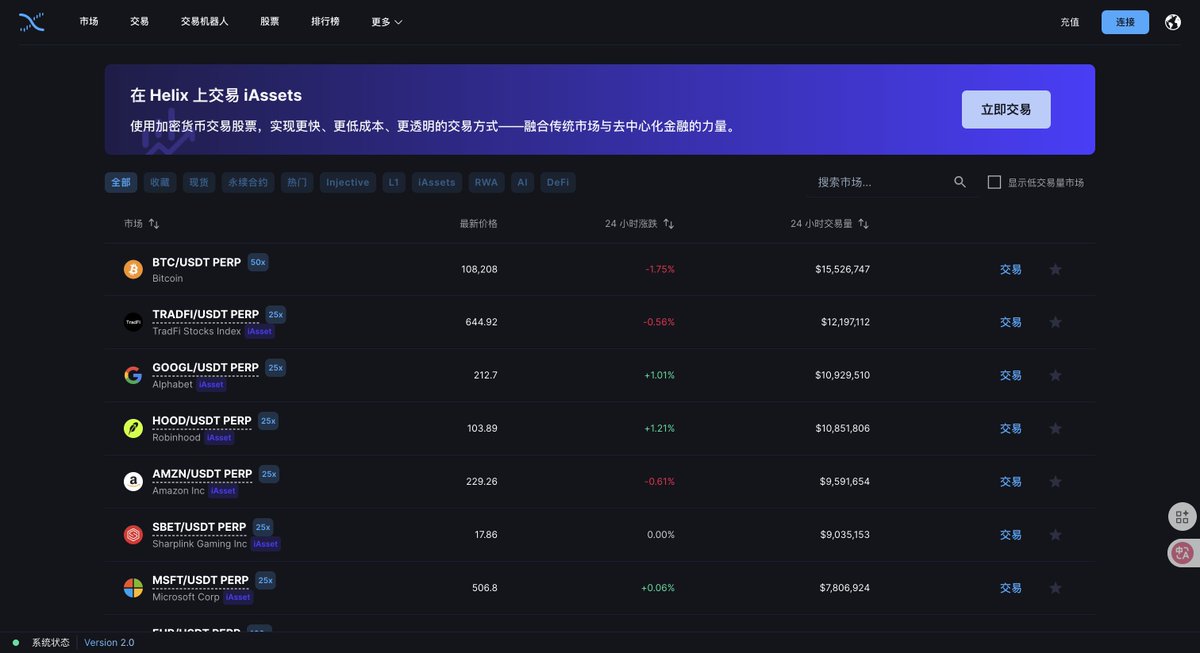
Task: Select the 热门 filter tab
Action: coord(297,182)
